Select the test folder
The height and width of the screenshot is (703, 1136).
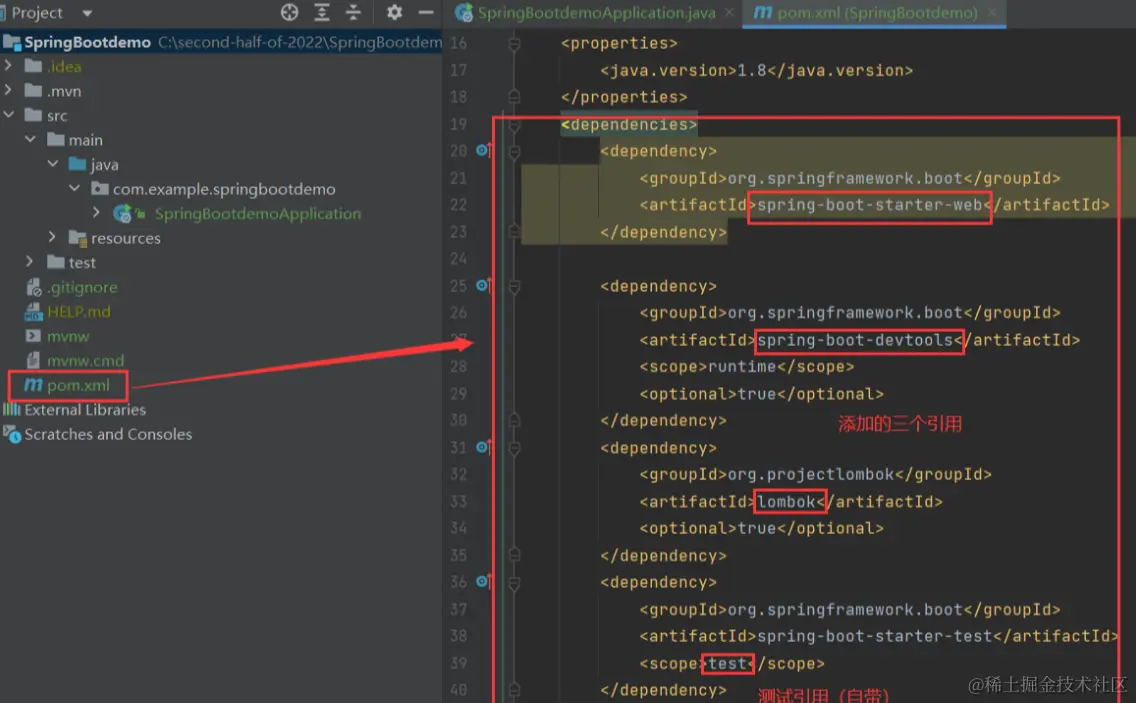82,262
